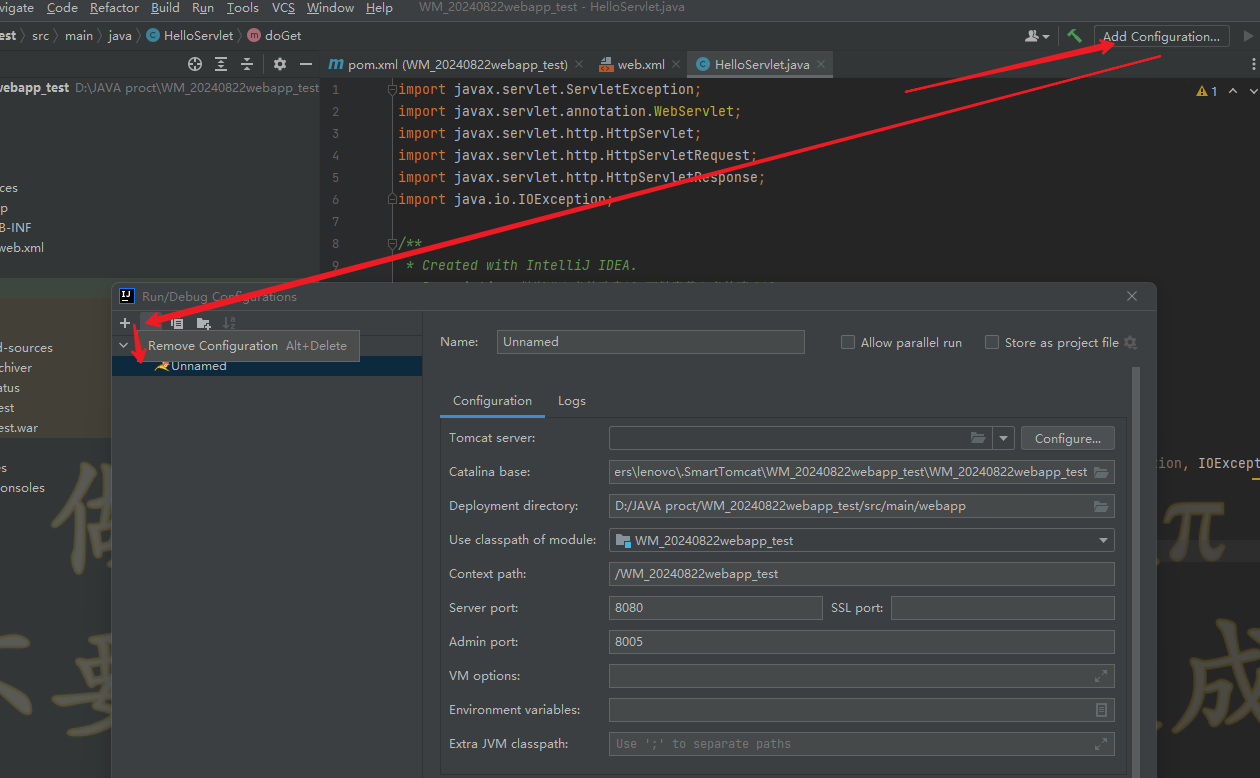The height and width of the screenshot is (778, 1260).
Task: Close the web.xml editor tab
Action: [677, 64]
